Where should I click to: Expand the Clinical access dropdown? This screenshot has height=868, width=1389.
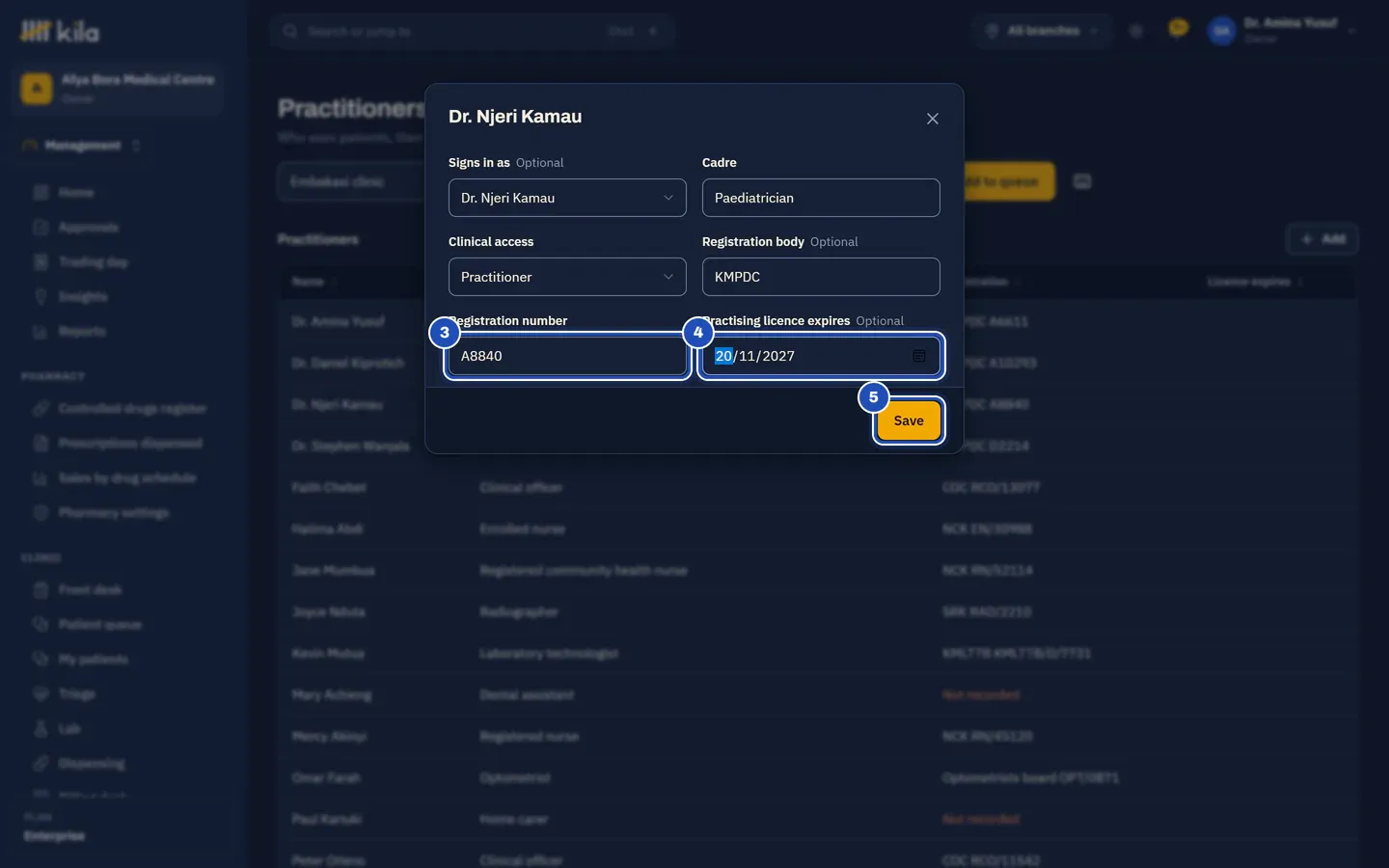(x=567, y=277)
